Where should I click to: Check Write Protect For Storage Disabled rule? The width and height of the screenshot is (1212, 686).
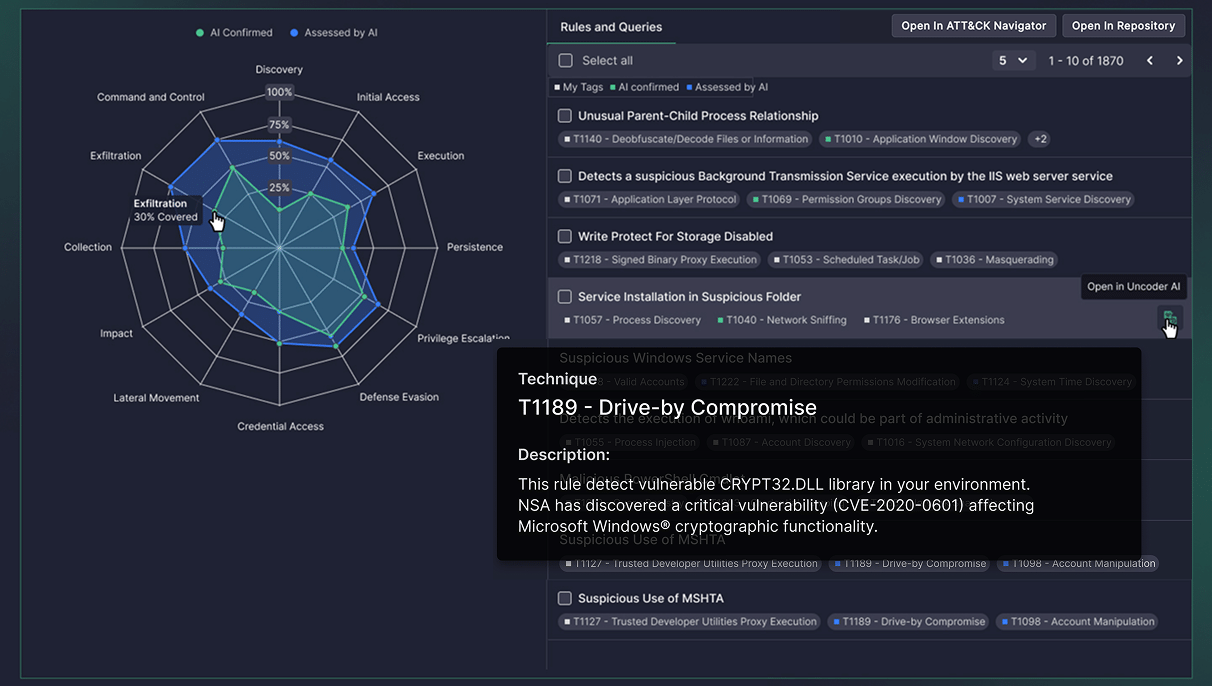[x=565, y=237]
